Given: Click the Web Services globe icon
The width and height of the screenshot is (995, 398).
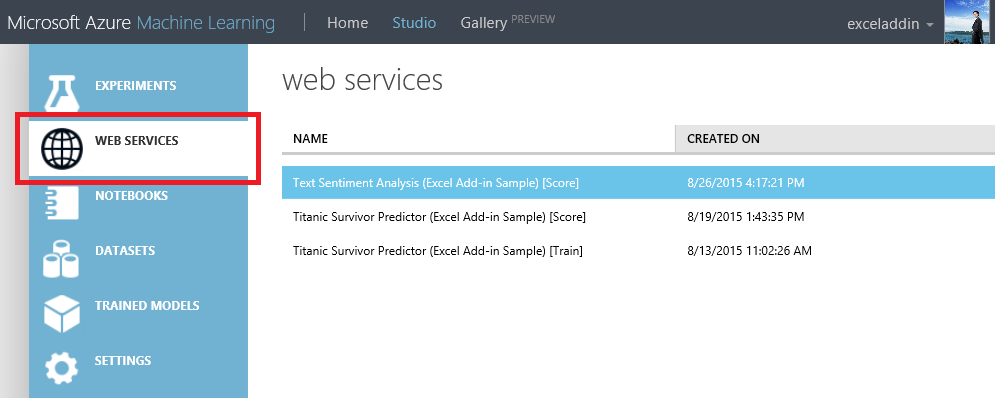Looking at the screenshot, I should coord(62,149).
